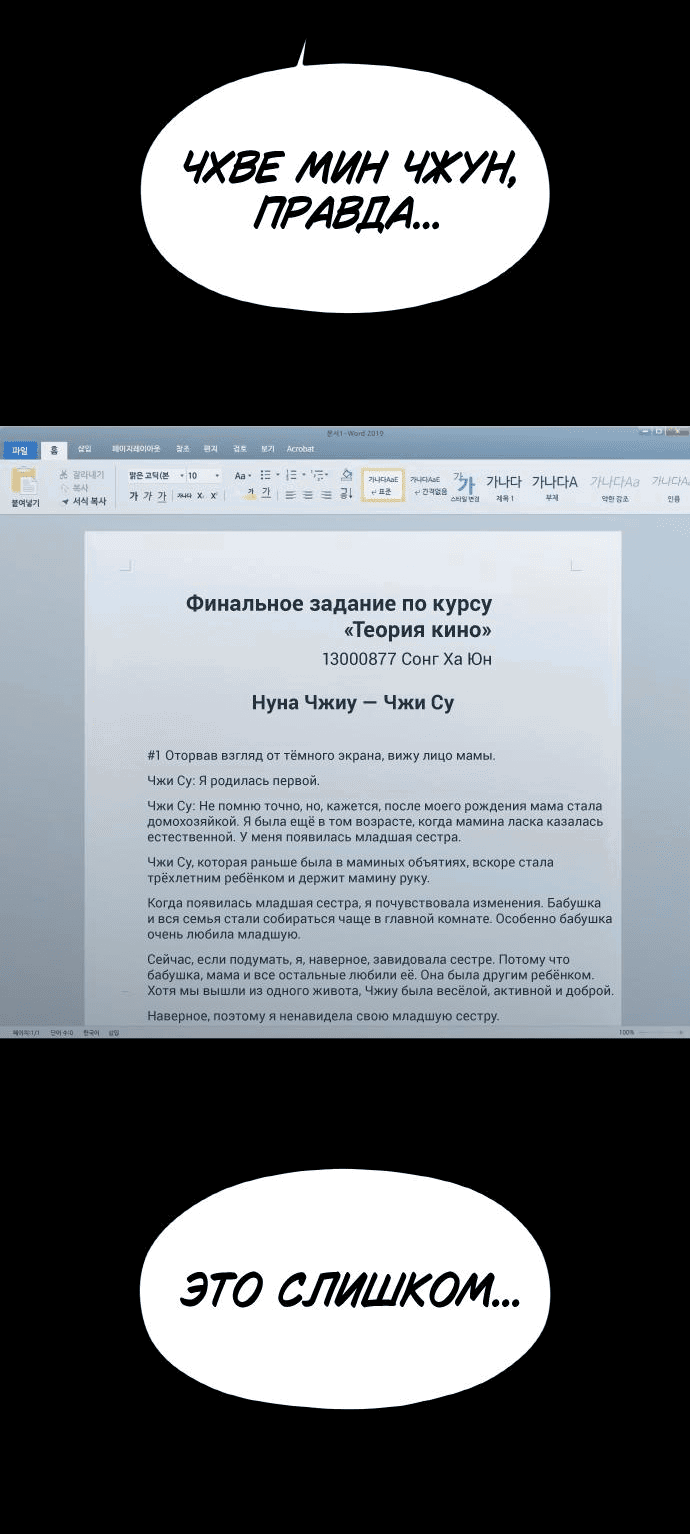Open the 참조 (References) tab
The width and height of the screenshot is (690, 1534).
[x=182, y=449]
